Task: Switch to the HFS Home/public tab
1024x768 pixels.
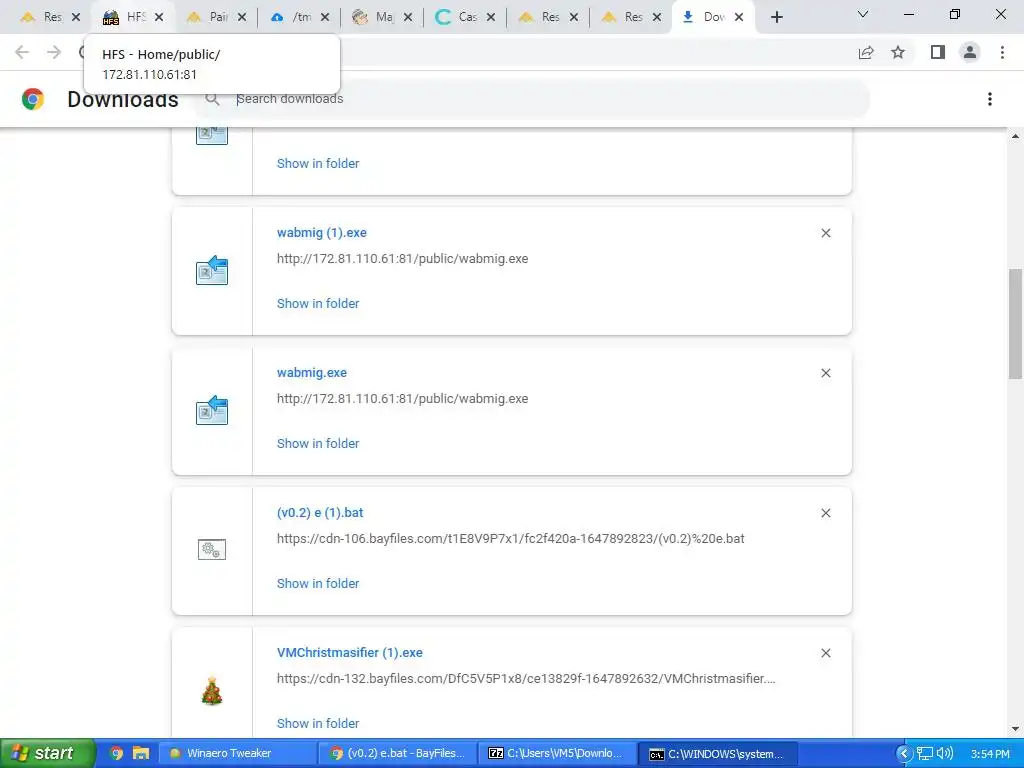Action: pos(124,17)
